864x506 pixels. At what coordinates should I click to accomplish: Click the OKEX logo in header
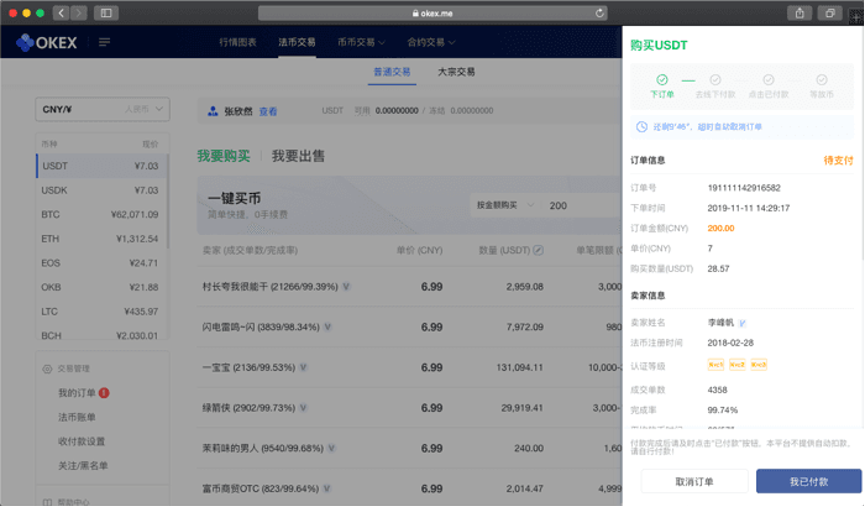click(x=53, y=42)
